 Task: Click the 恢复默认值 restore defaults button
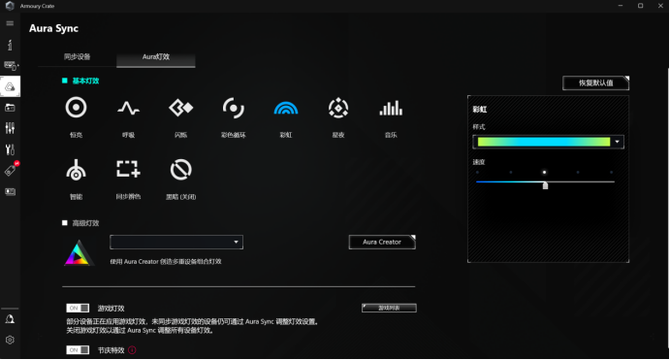[x=596, y=83]
